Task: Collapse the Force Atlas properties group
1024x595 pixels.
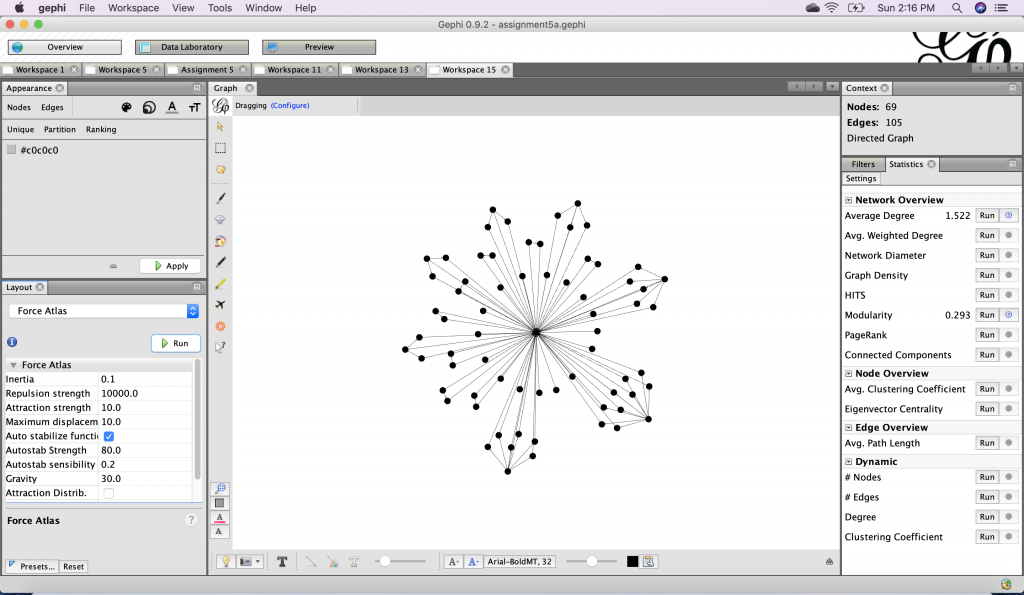Action: (14, 365)
